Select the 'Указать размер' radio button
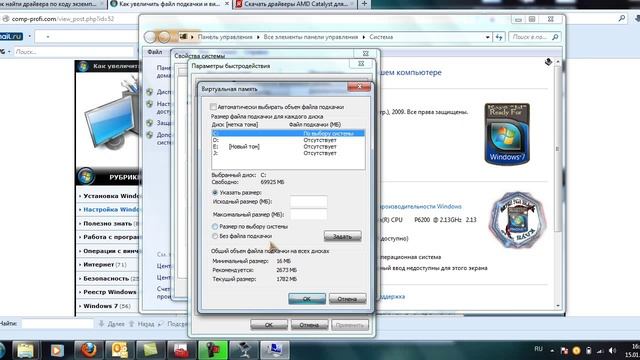 [x=215, y=193]
